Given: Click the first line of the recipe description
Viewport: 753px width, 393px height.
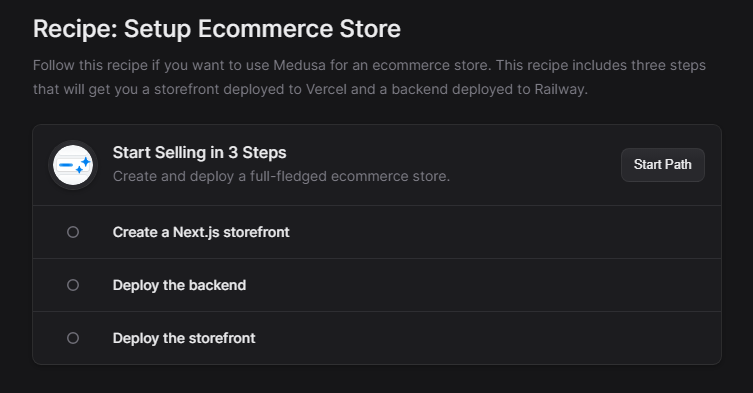Looking at the screenshot, I should coord(369,65).
